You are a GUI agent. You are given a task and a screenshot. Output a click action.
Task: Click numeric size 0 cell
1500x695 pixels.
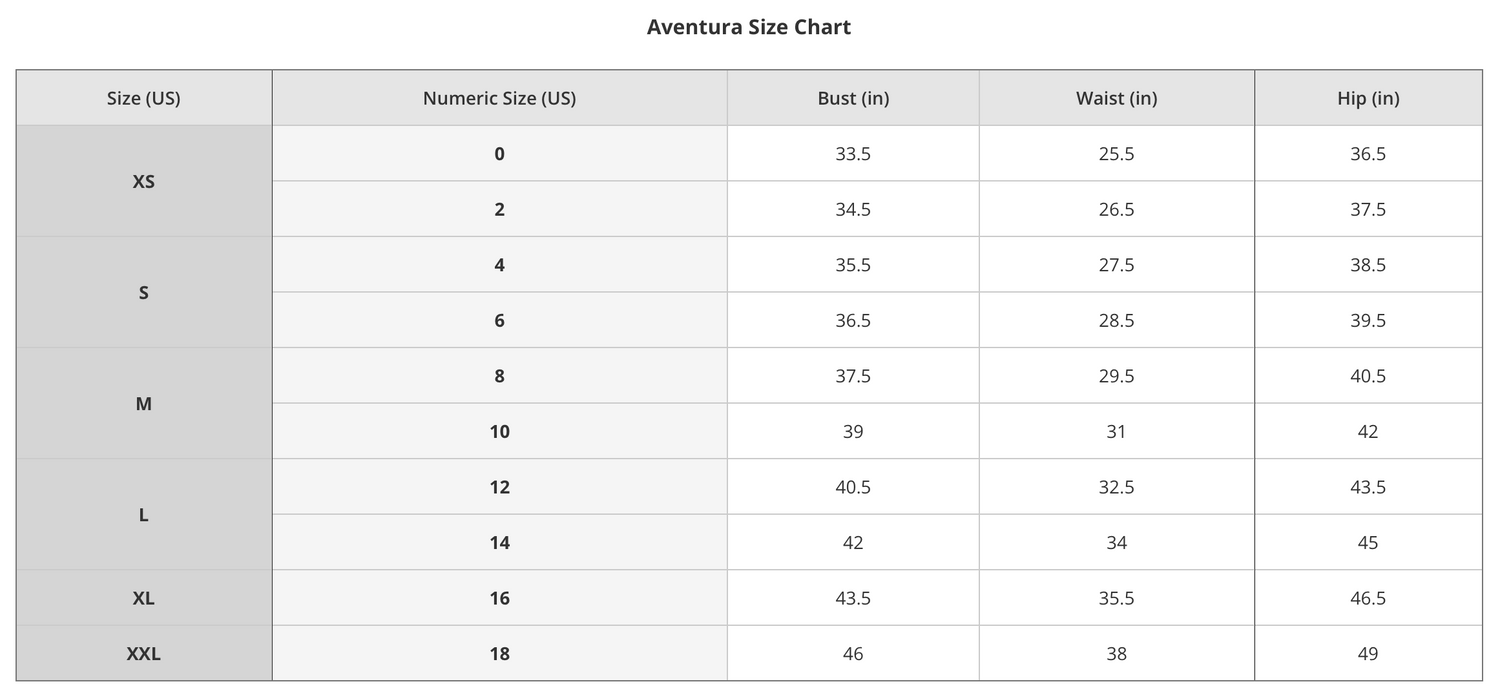point(499,153)
